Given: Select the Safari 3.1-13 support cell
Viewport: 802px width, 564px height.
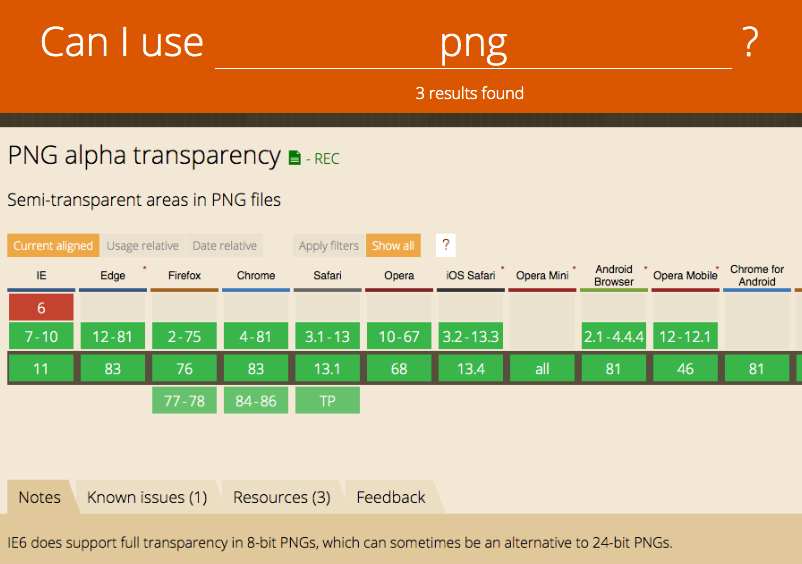Looking at the screenshot, I should pyautogui.click(x=327, y=336).
